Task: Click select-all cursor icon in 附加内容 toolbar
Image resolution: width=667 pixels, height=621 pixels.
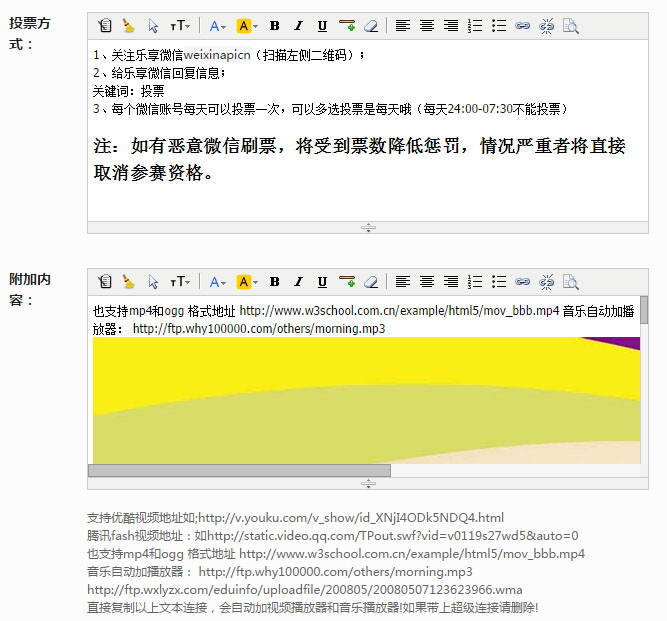Action: pos(153,282)
